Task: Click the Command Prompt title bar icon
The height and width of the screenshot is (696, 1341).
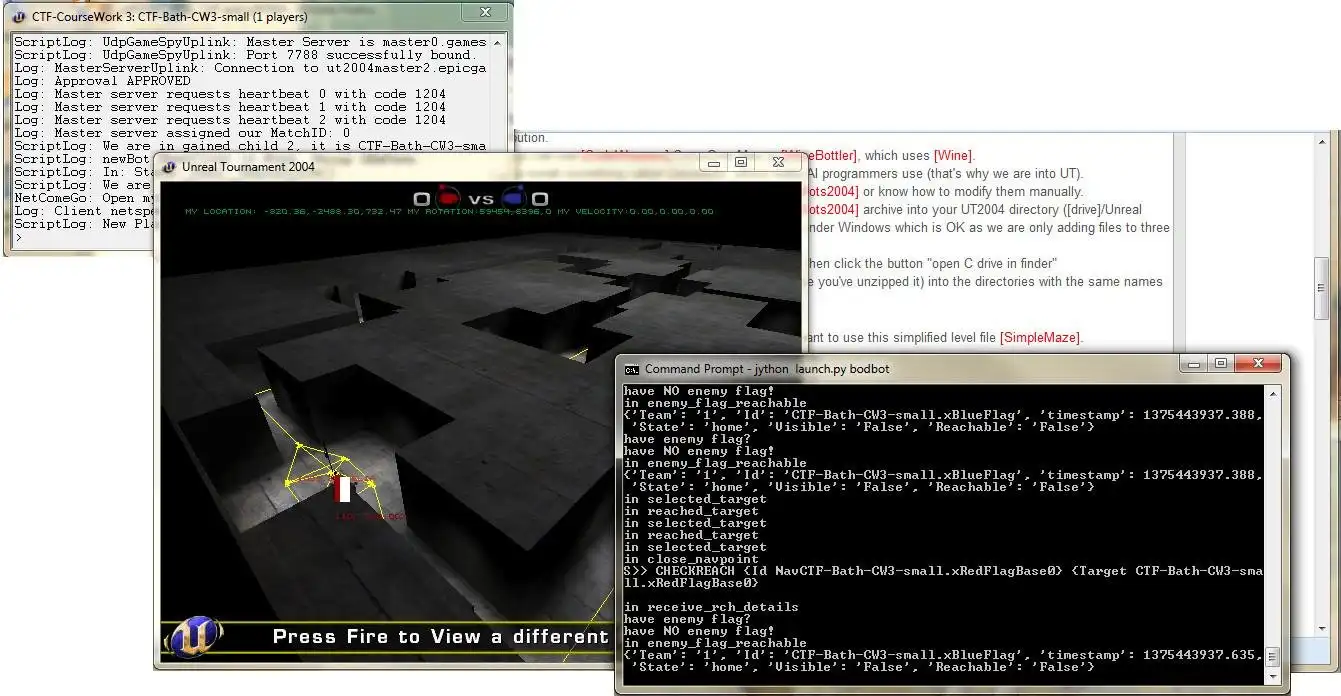Action: click(x=632, y=369)
